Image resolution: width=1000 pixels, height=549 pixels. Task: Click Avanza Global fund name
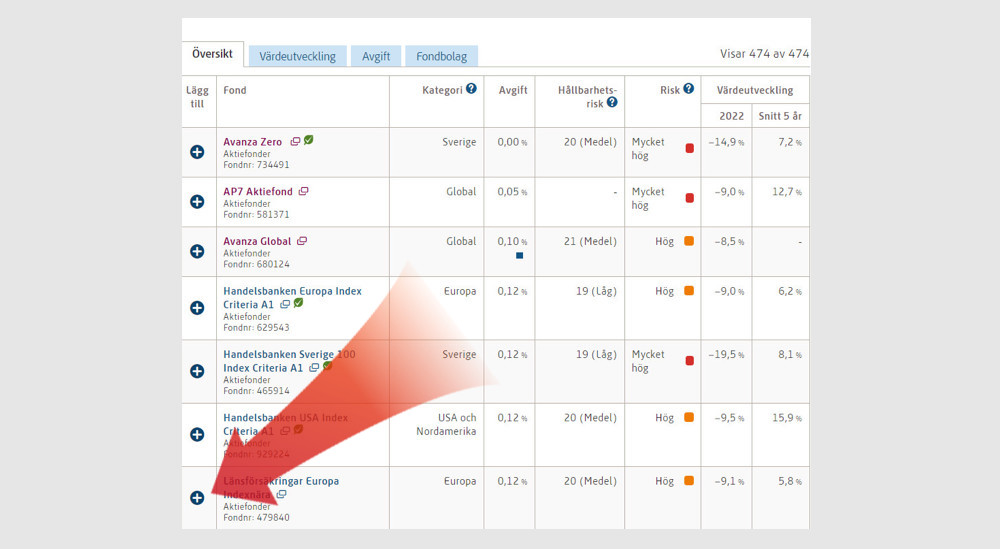point(257,241)
